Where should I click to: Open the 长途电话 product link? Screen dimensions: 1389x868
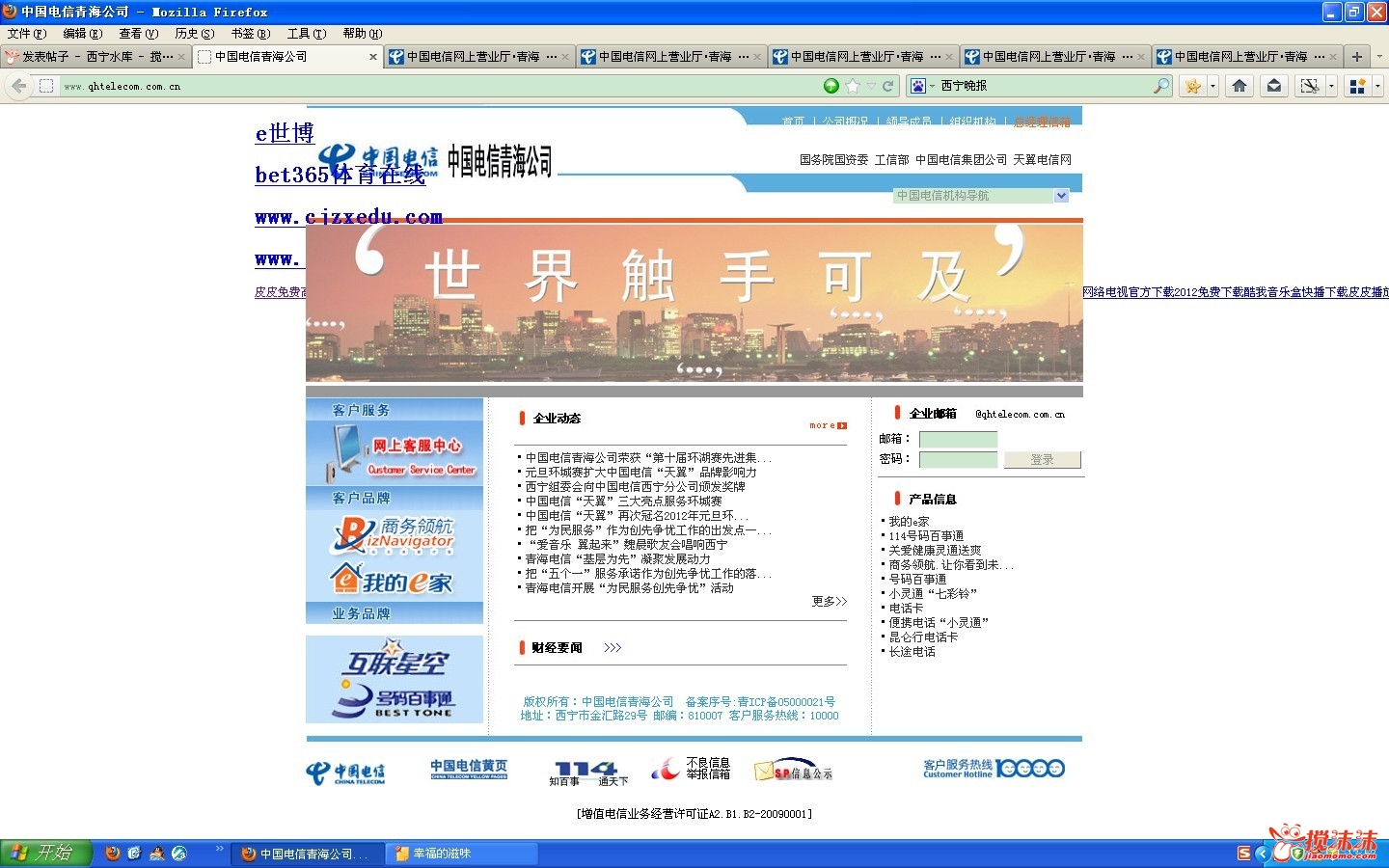coord(912,652)
